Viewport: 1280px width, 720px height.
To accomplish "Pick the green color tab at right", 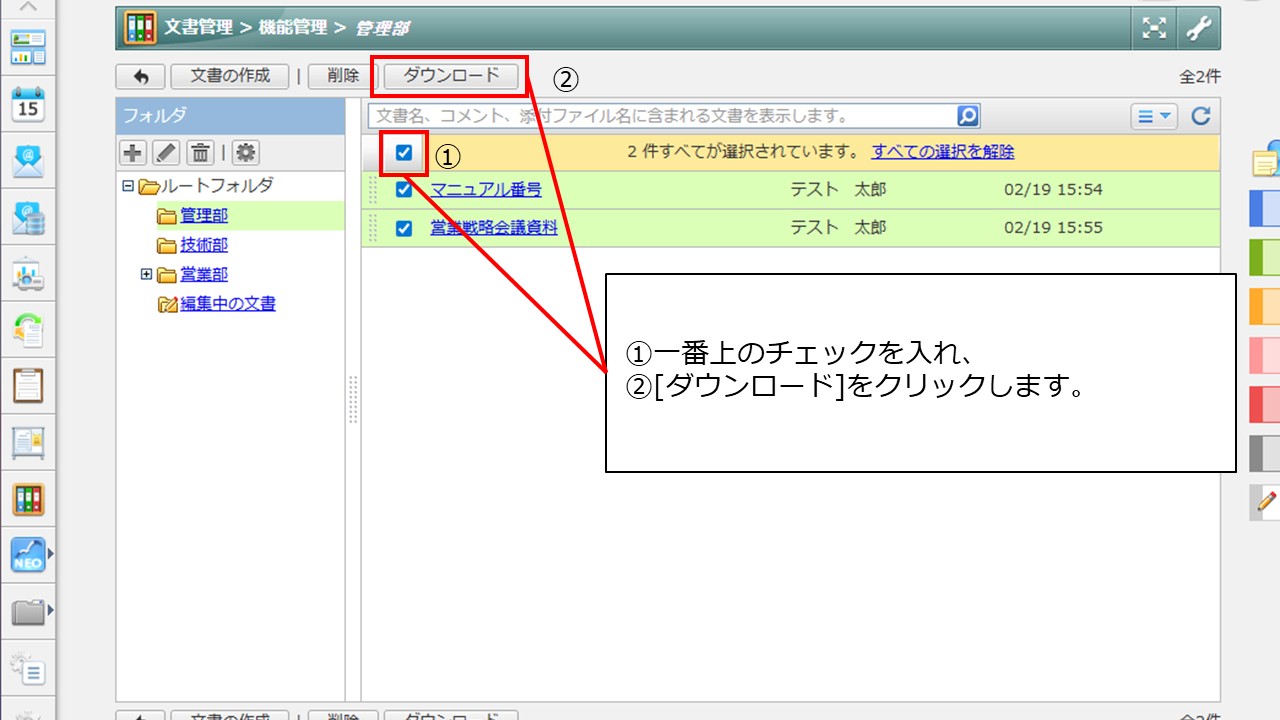I will pos(1266,257).
